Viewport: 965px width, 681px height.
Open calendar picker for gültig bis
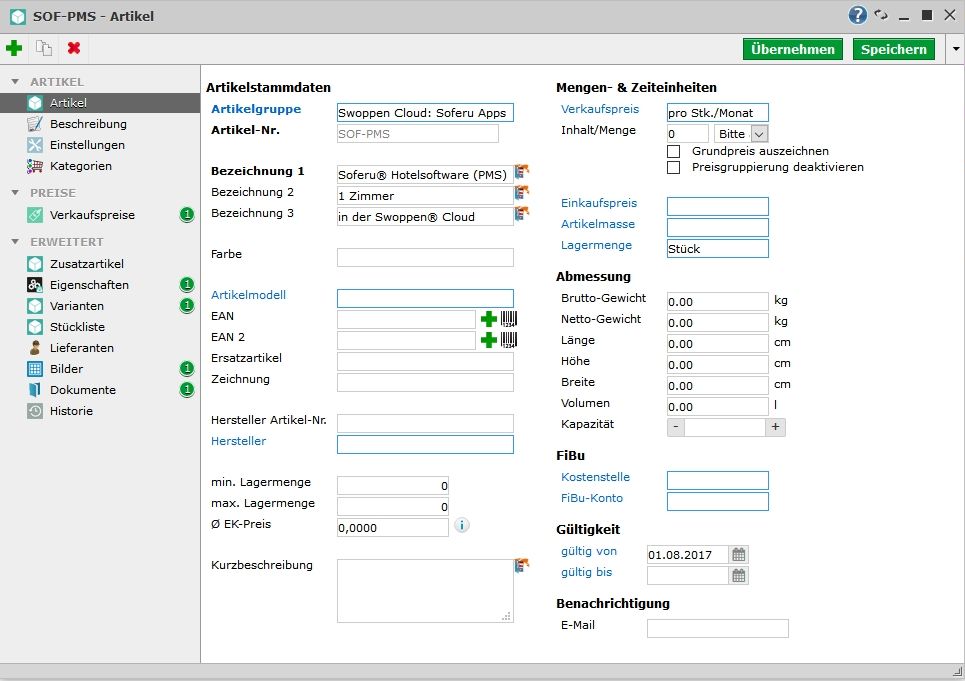click(x=739, y=575)
